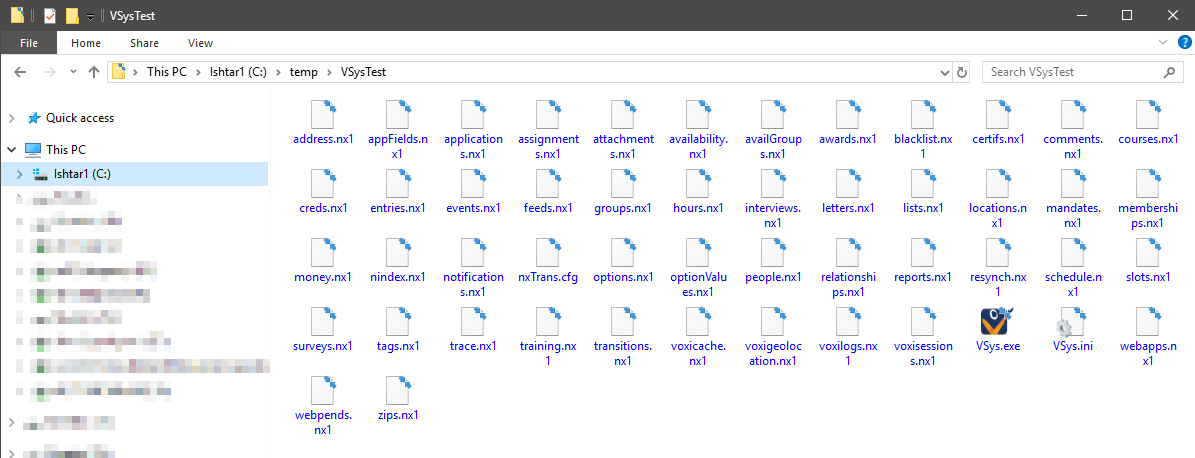Click the Help question mark icon
This screenshot has height=458, width=1195.
(1184, 42)
